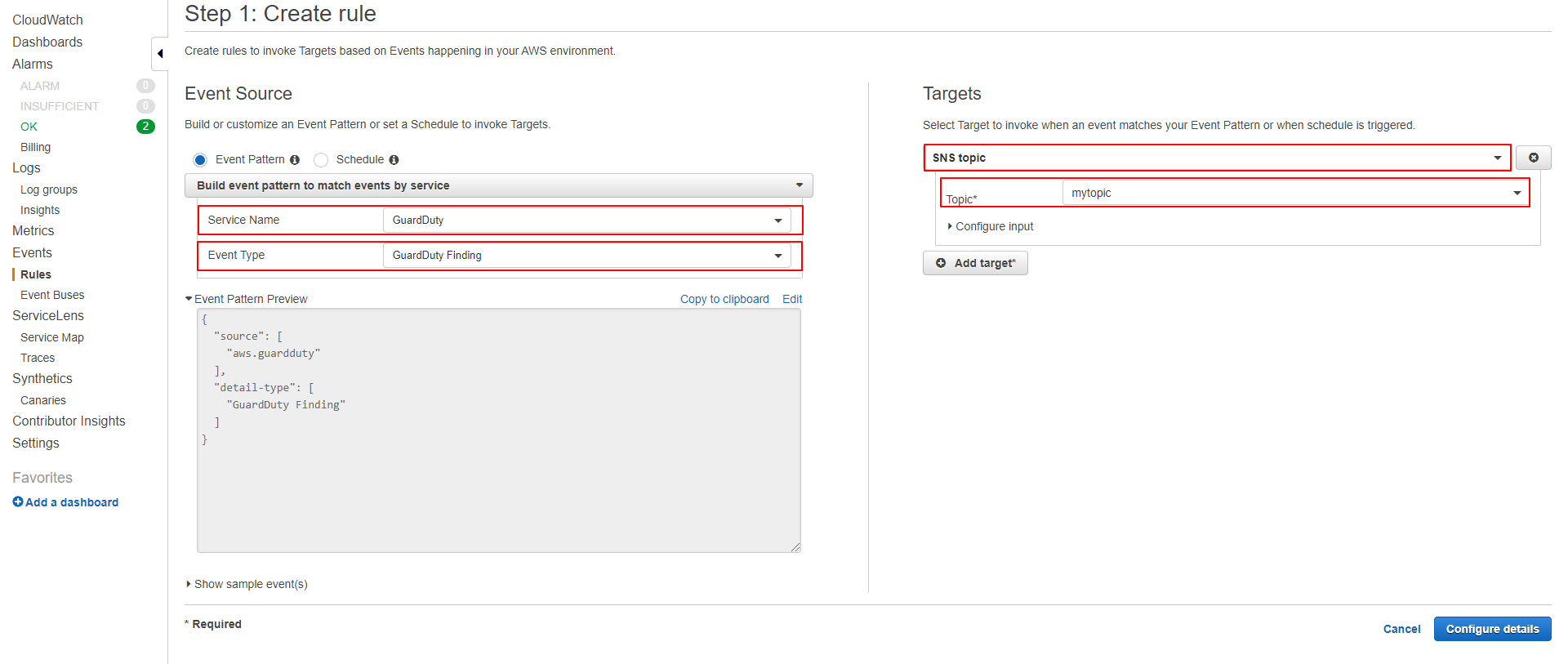Click the OK alarms count badge
The height and width of the screenshot is (664, 1568).
point(145,127)
